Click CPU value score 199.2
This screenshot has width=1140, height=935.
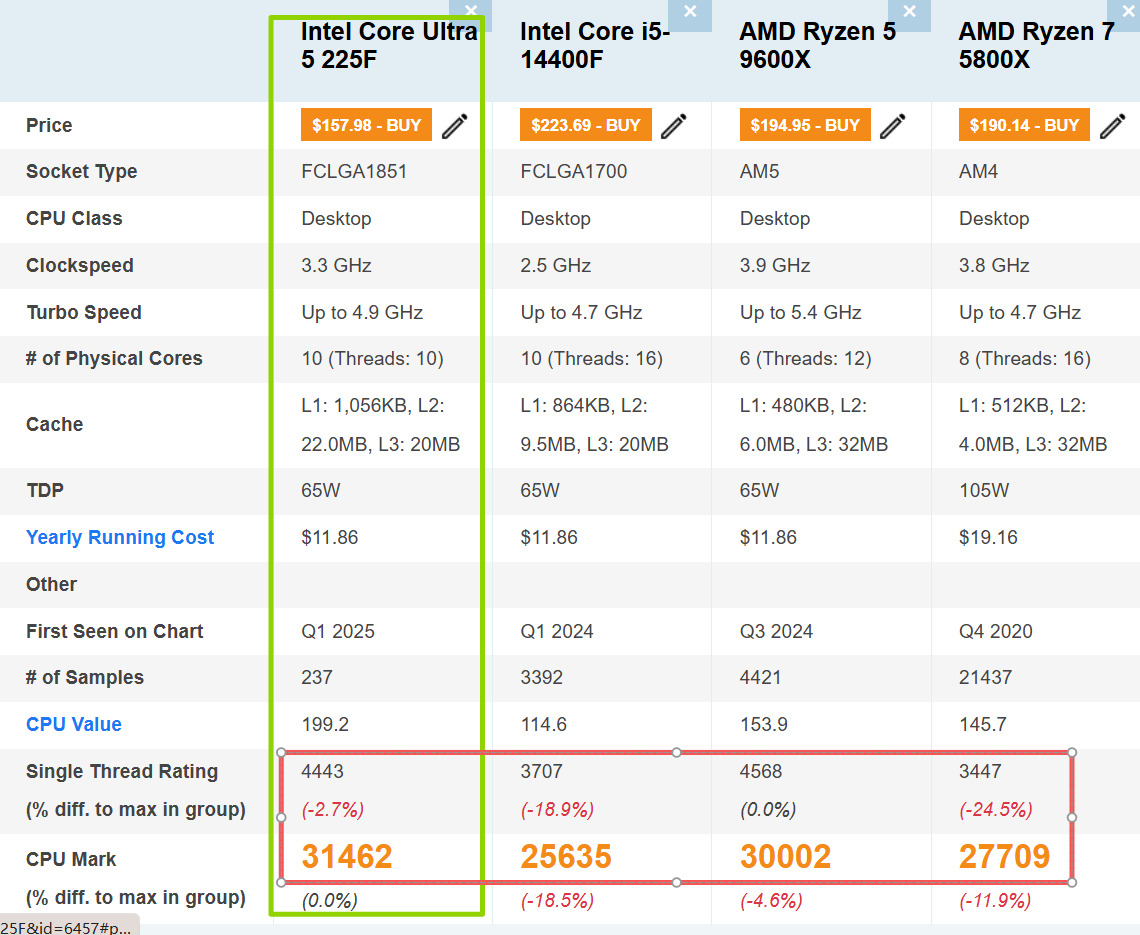click(325, 724)
